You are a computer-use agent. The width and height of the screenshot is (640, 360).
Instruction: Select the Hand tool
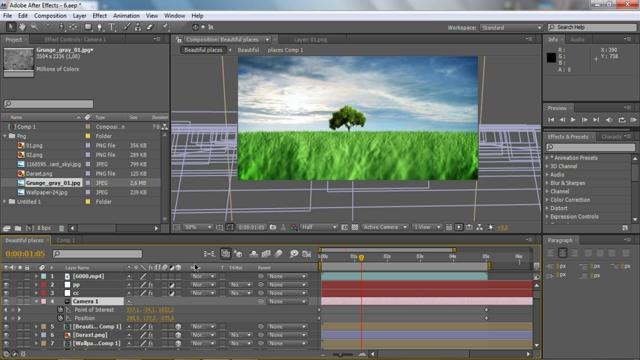coord(22,27)
